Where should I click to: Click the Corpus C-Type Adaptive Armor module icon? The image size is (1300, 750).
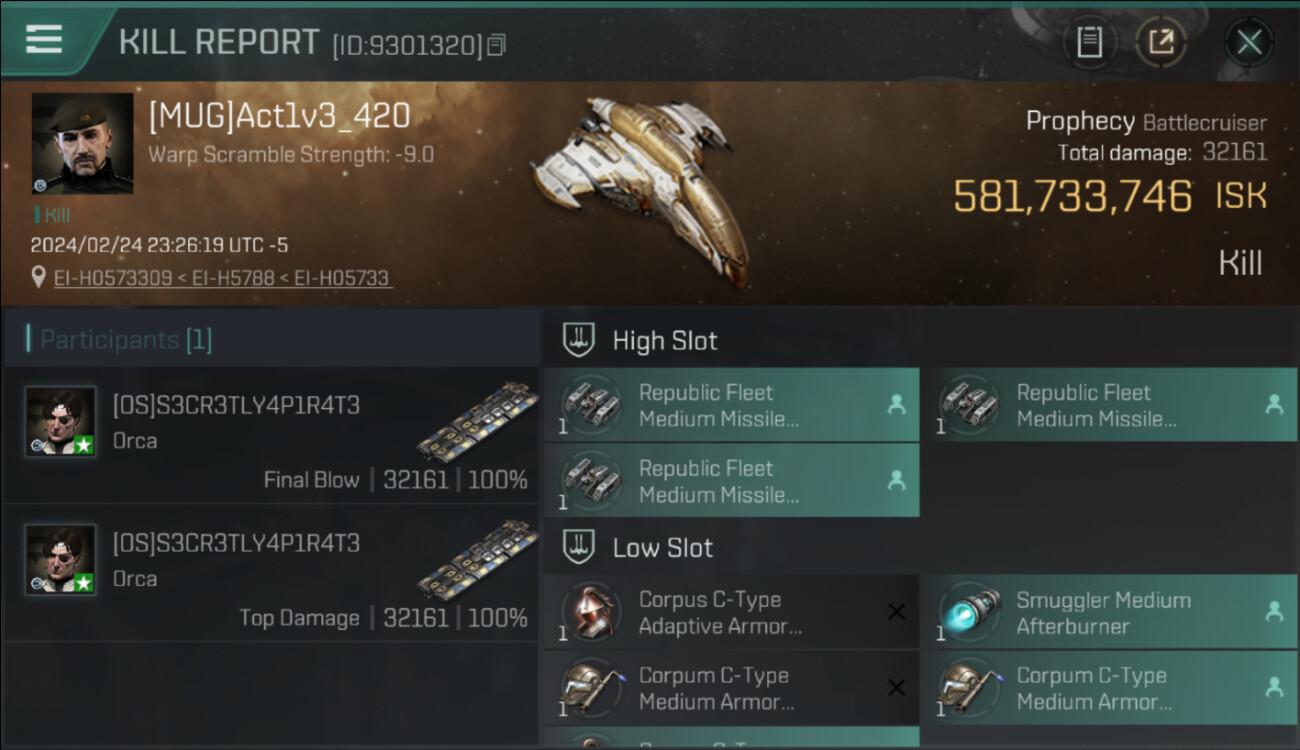pyautogui.click(x=590, y=612)
